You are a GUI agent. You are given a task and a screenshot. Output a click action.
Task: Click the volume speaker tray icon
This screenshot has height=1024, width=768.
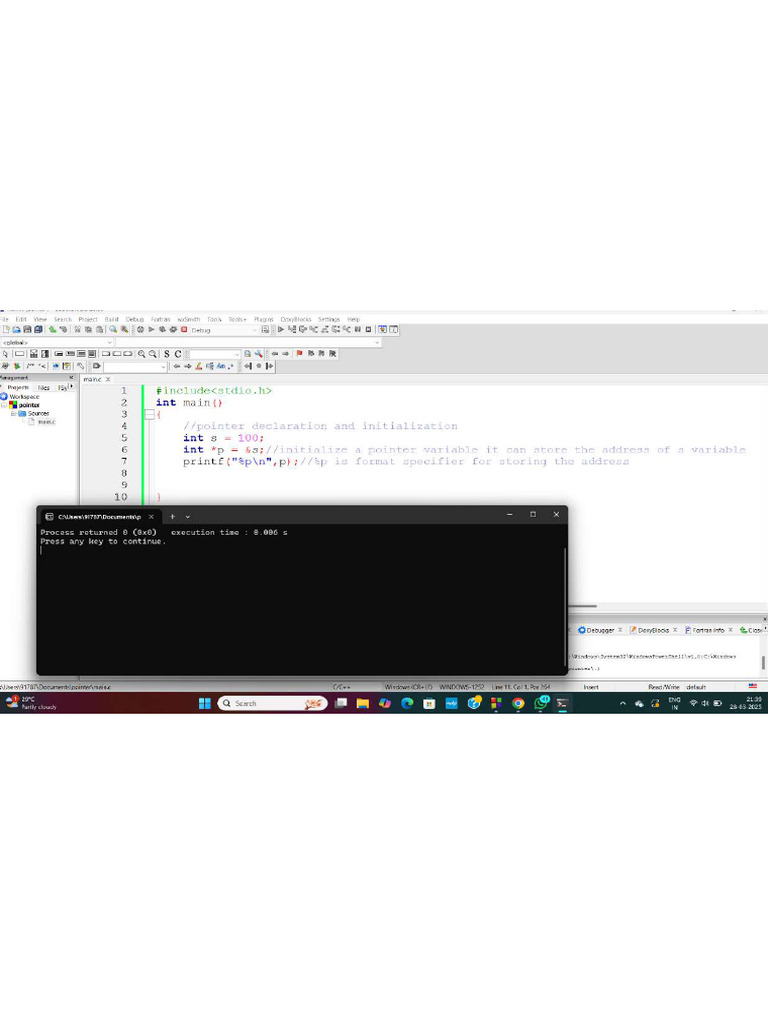(x=705, y=703)
